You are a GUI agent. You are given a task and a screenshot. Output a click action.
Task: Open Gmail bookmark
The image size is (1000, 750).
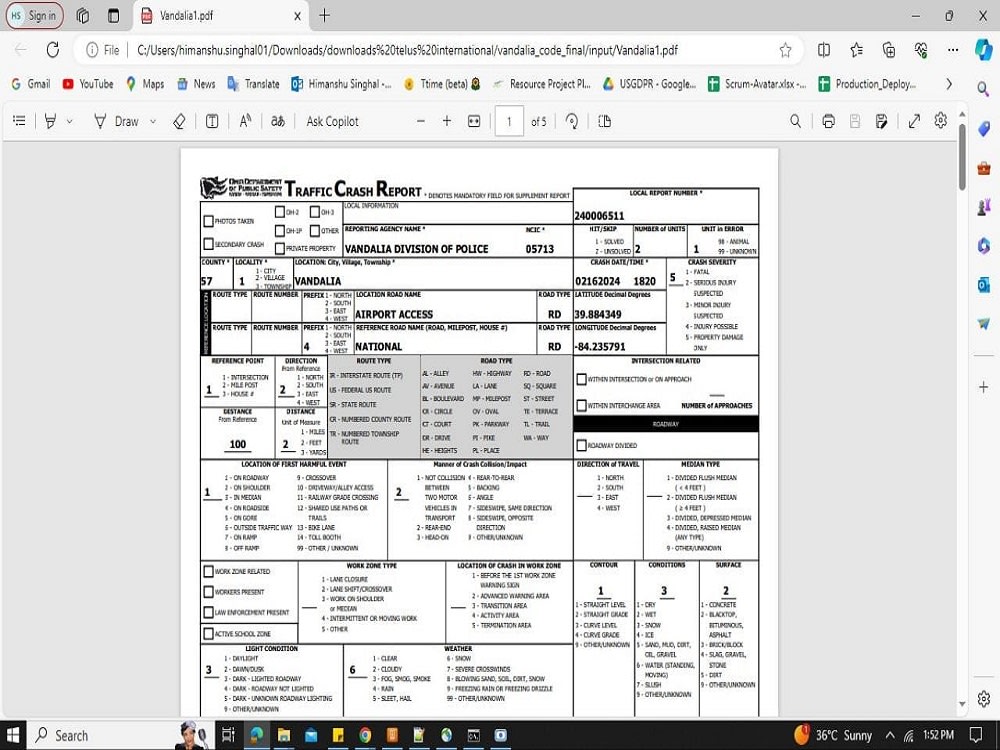tap(31, 84)
